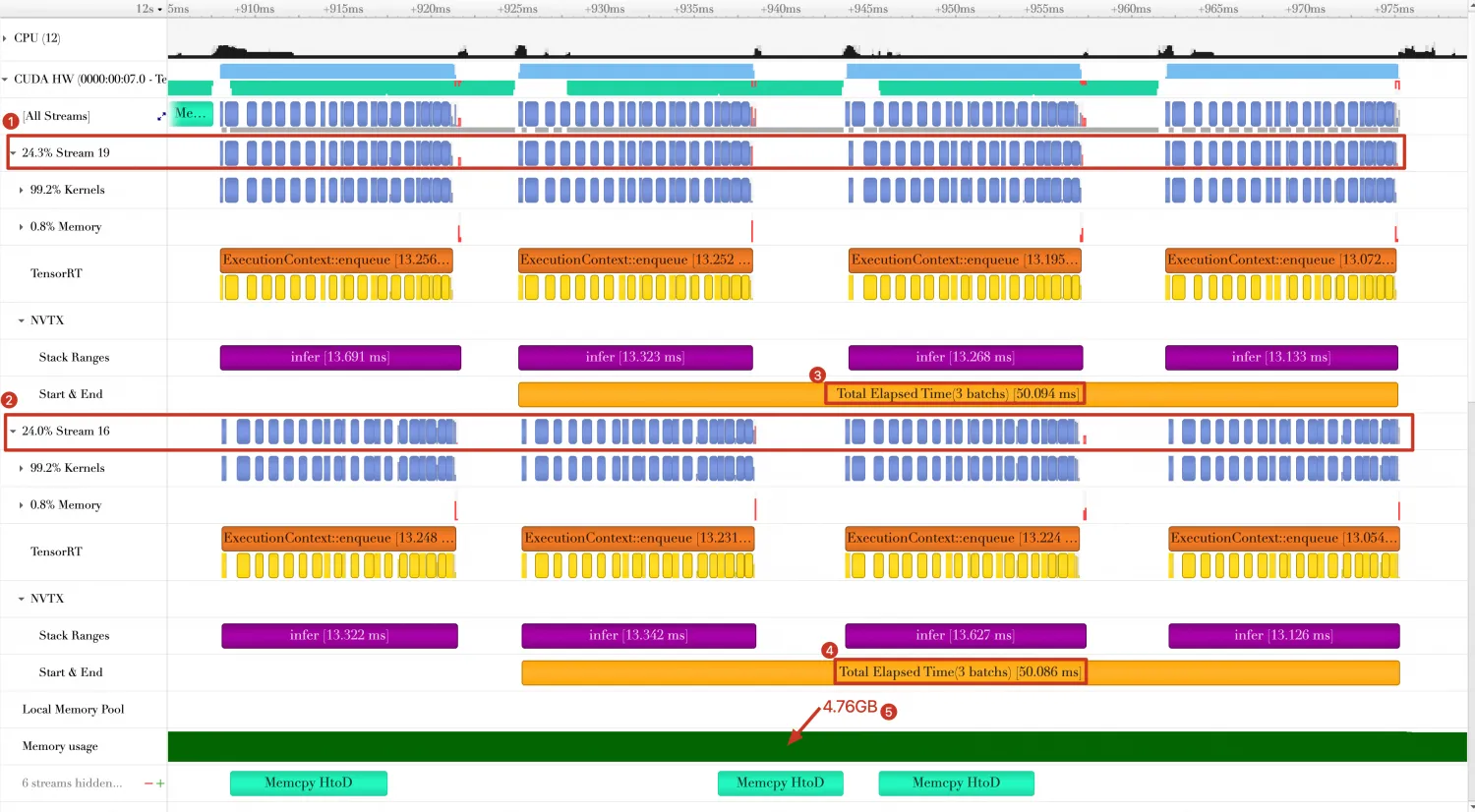
Task: Click the +910ms mark on the ruler
Action: click(x=255, y=9)
